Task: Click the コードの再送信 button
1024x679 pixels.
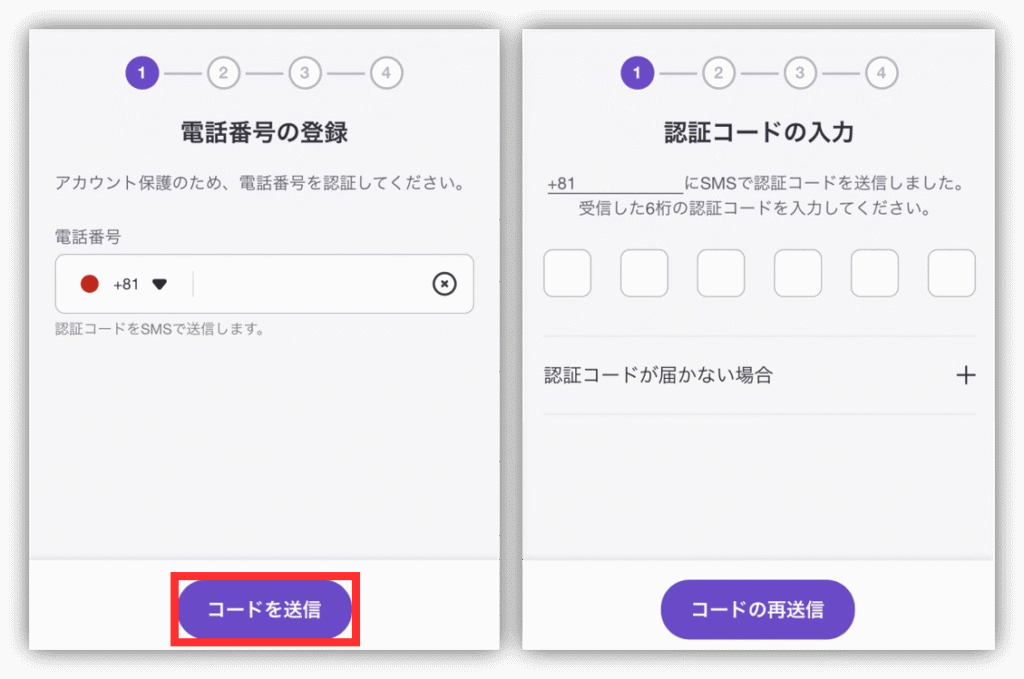Action: click(x=758, y=609)
